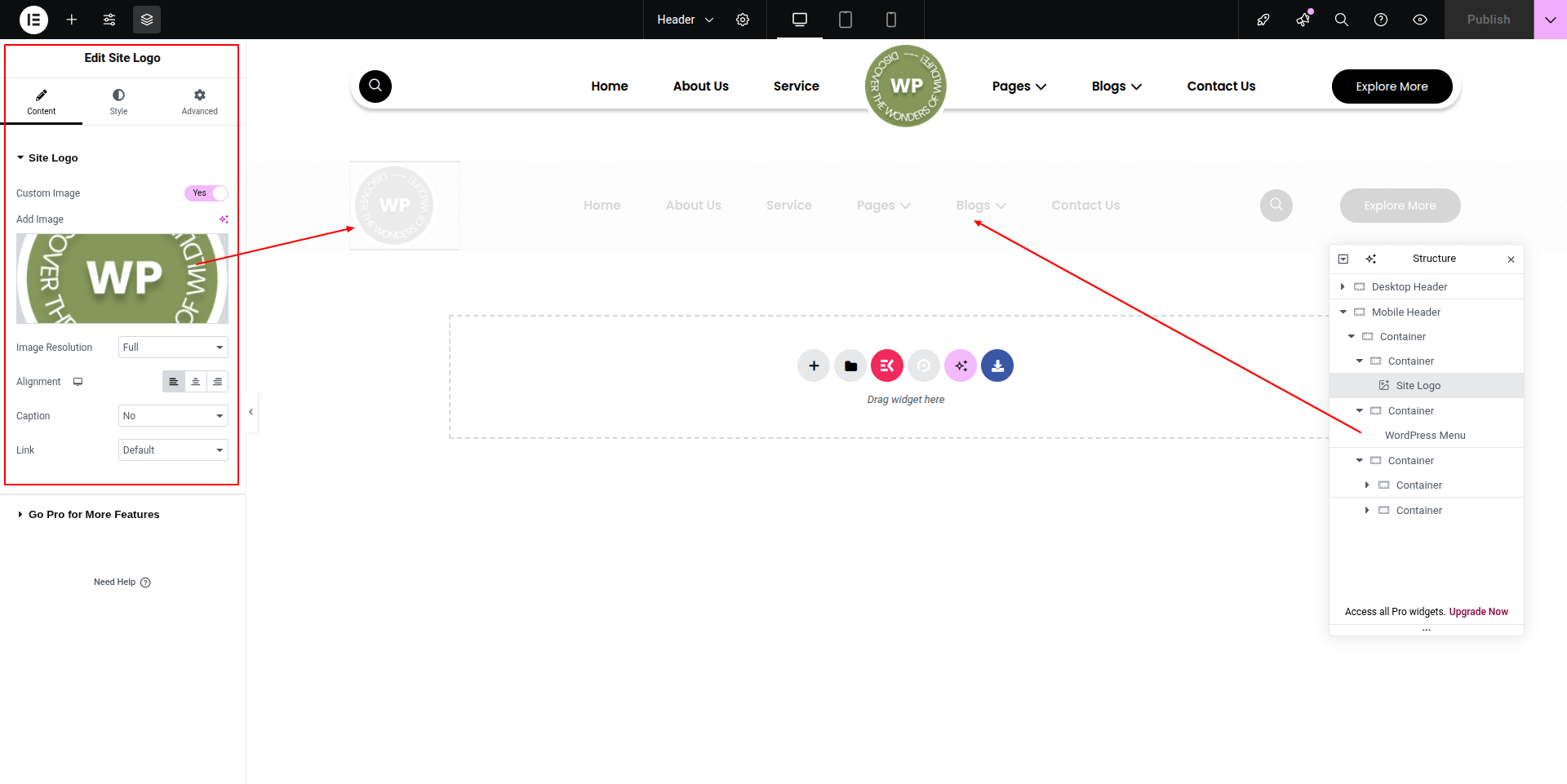This screenshot has width=1567, height=784.
Task: Expand the Desktop Header tree item
Action: click(x=1343, y=287)
